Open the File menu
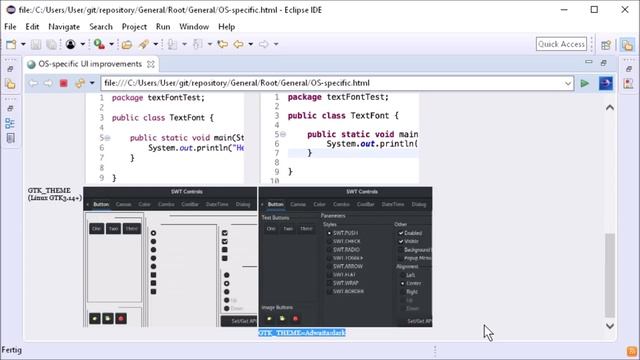Viewport: 640px width, 360px height. point(10,27)
